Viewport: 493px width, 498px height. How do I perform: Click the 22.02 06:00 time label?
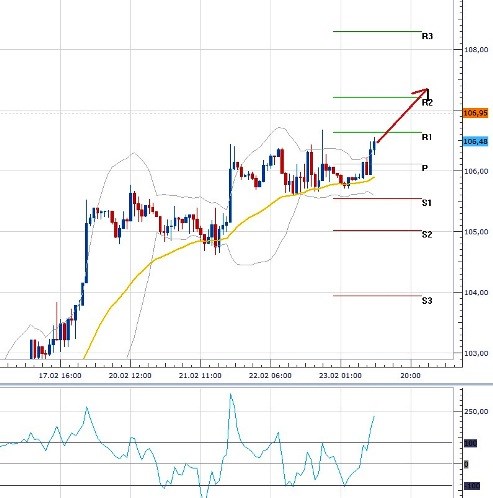[x=270, y=376]
